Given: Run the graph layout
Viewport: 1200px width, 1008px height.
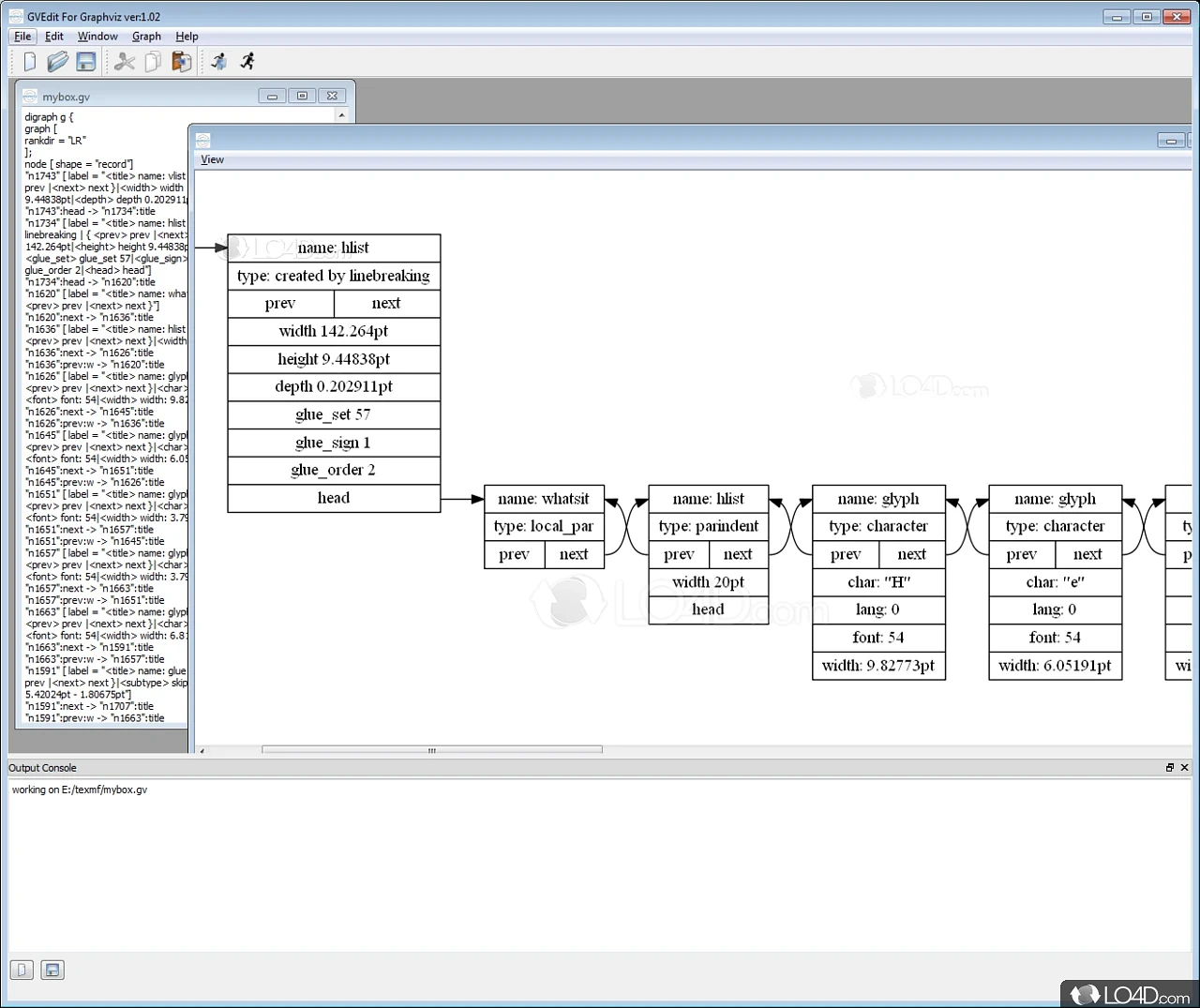Looking at the screenshot, I should (x=247, y=61).
